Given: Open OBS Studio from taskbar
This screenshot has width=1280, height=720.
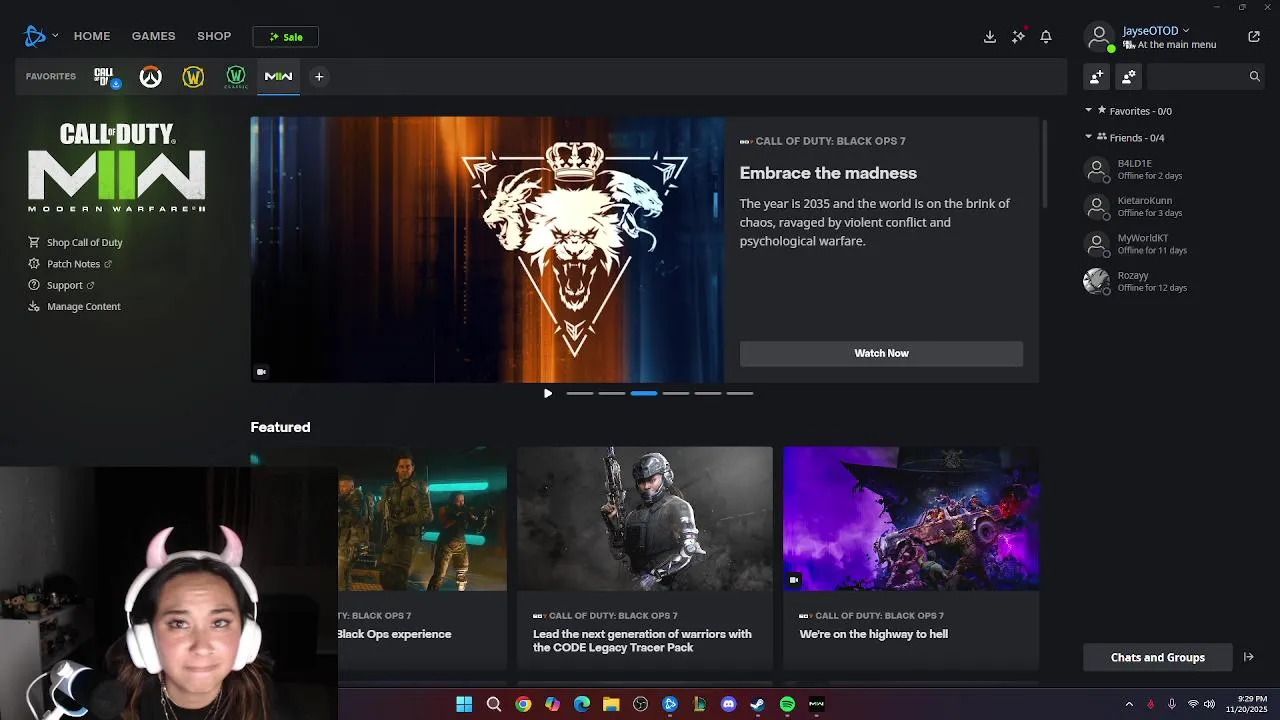Looking at the screenshot, I should [x=640, y=704].
